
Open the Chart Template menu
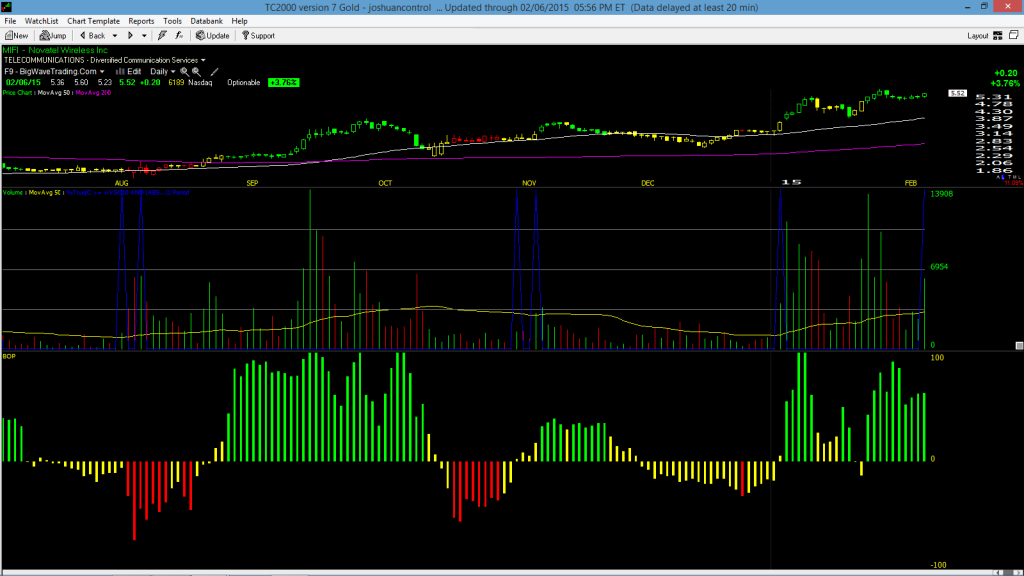point(93,21)
